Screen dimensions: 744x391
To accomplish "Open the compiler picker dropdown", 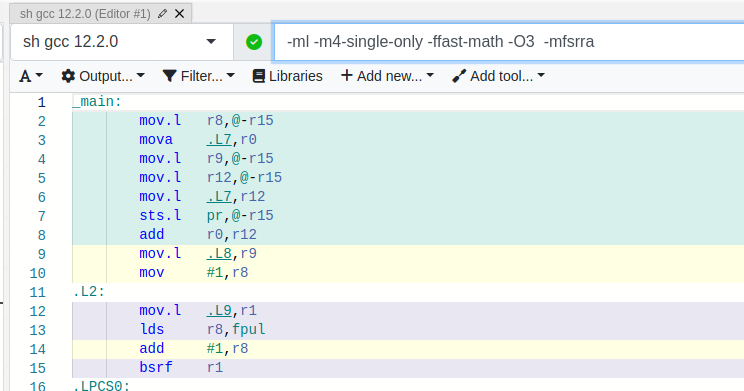I will pos(122,42).
